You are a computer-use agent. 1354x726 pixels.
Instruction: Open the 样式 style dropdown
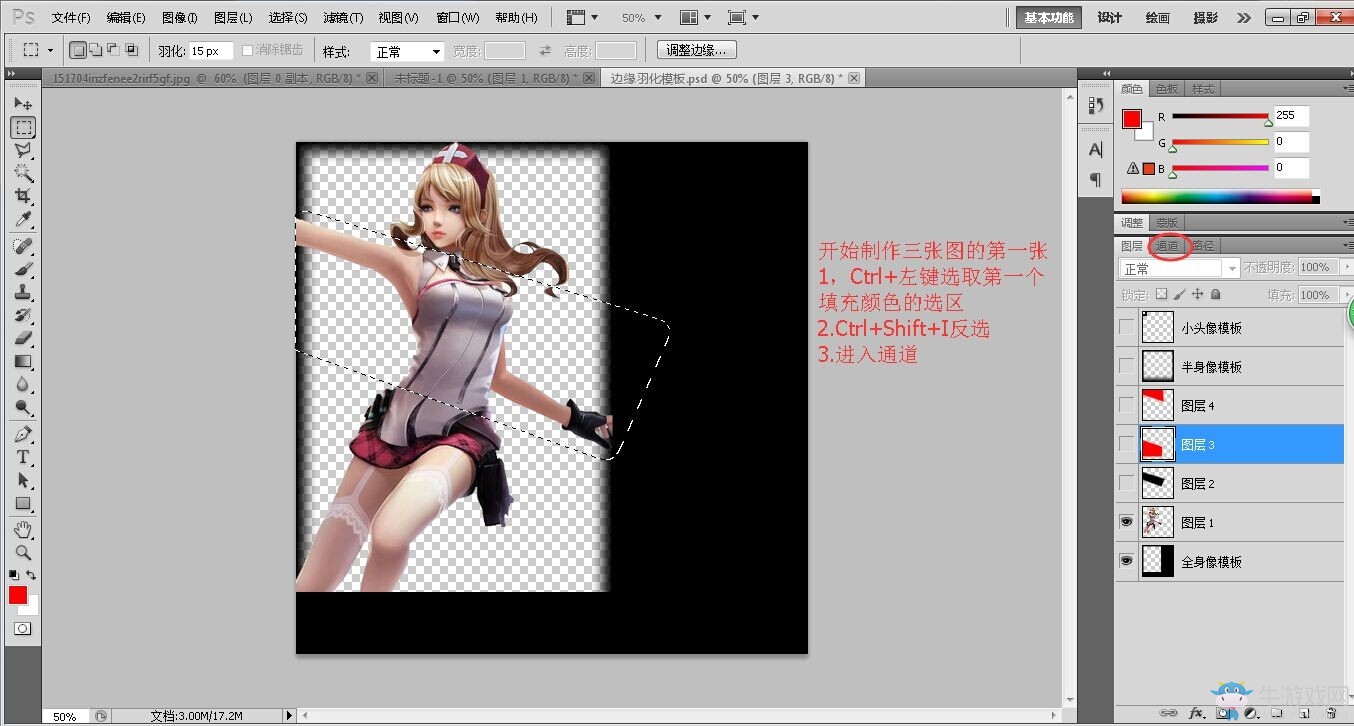click(407, 51)
